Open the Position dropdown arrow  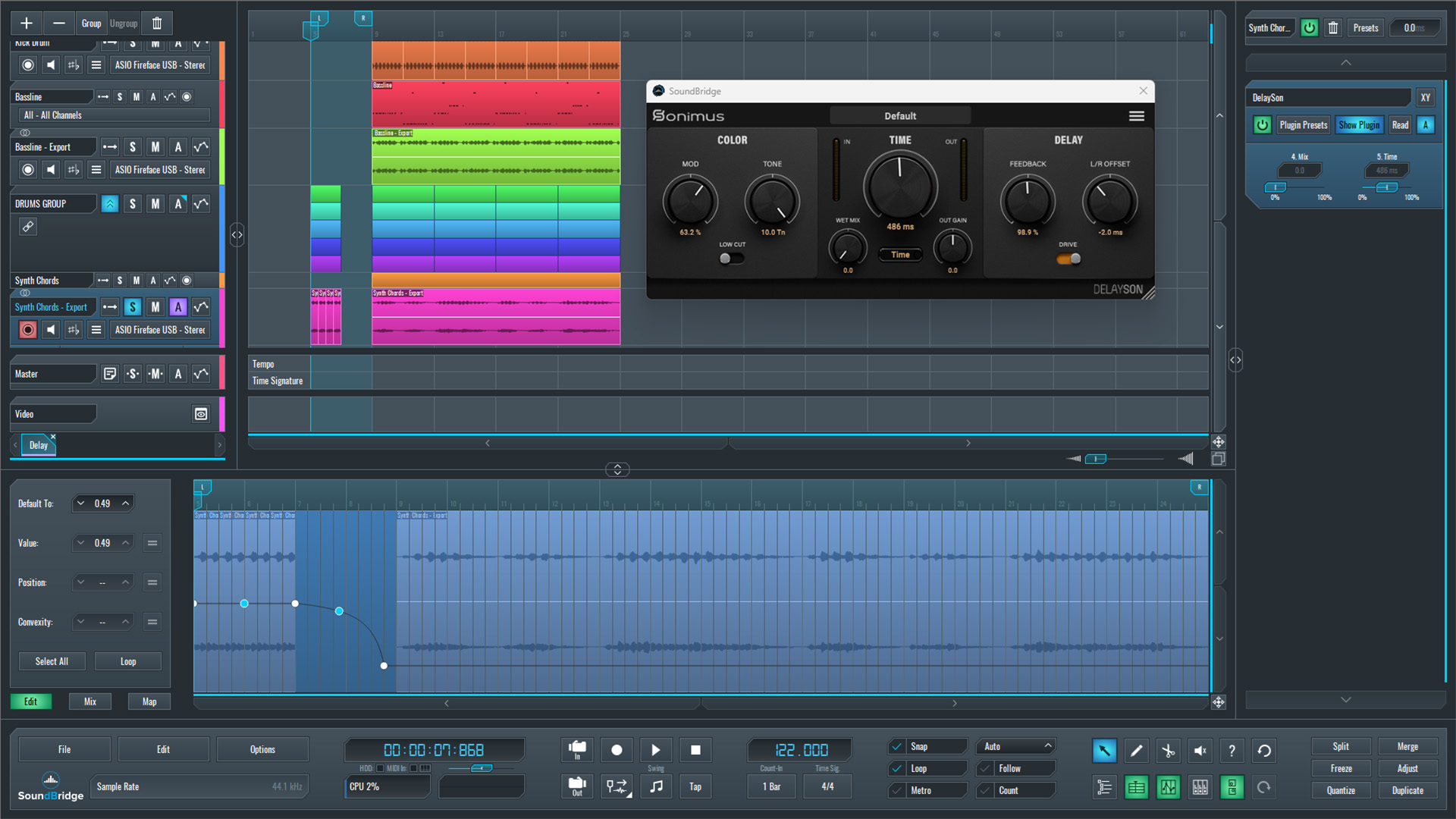pyautogui.click(x=81, y=582)
